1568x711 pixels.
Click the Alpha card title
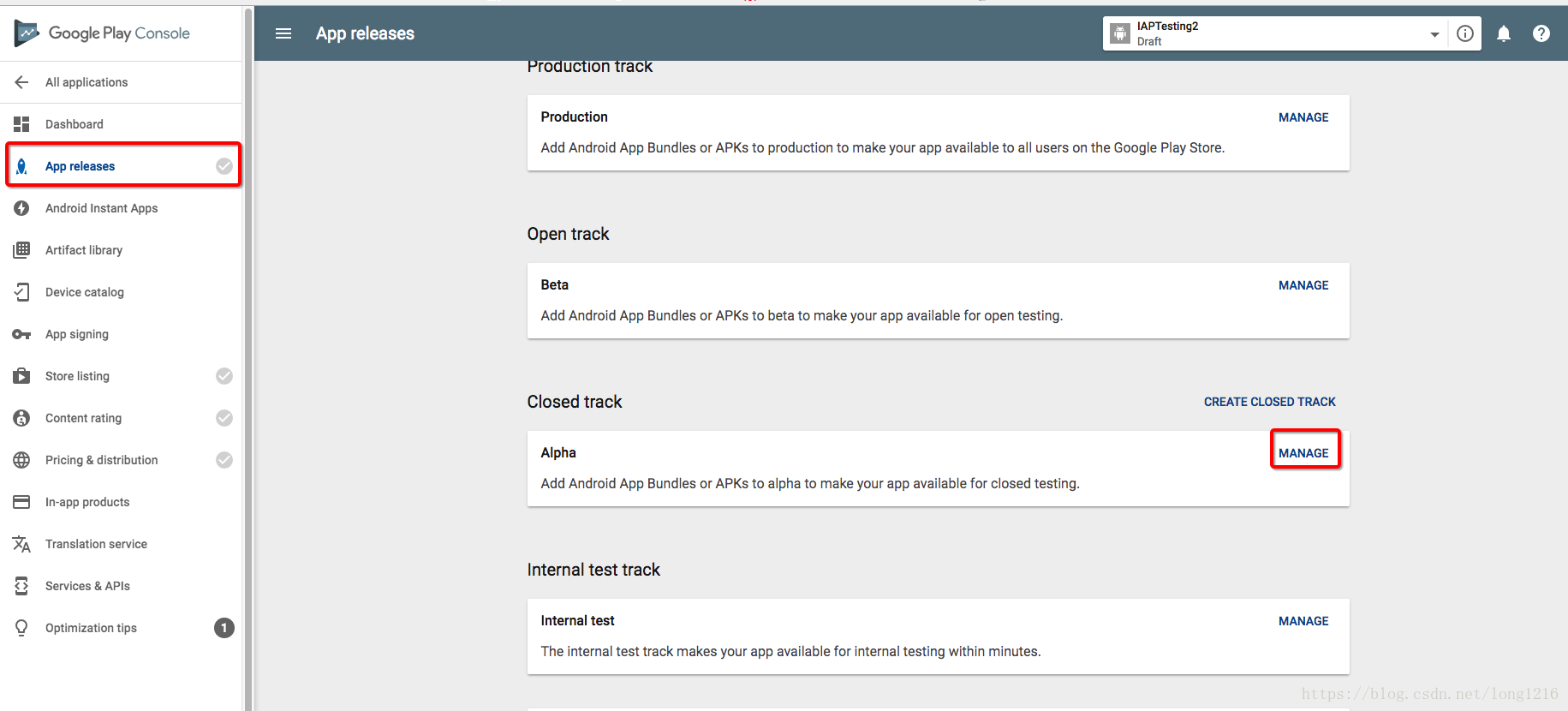click(558, 452)
